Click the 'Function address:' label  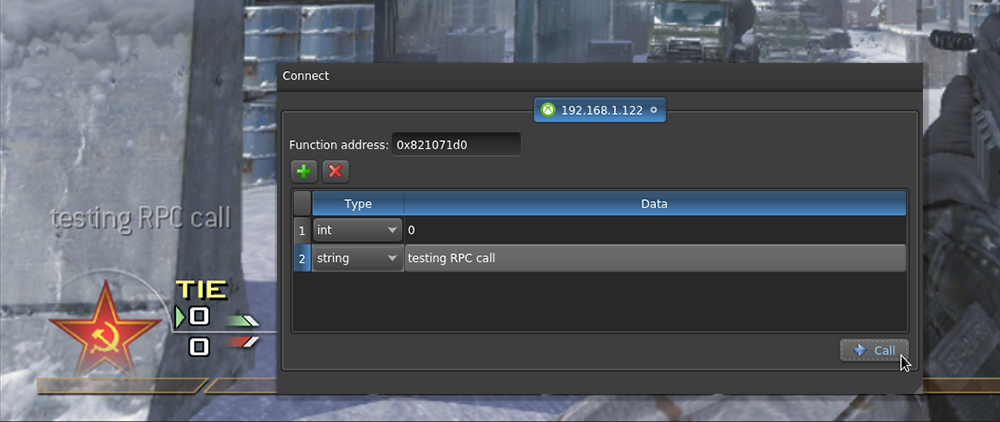339,145
